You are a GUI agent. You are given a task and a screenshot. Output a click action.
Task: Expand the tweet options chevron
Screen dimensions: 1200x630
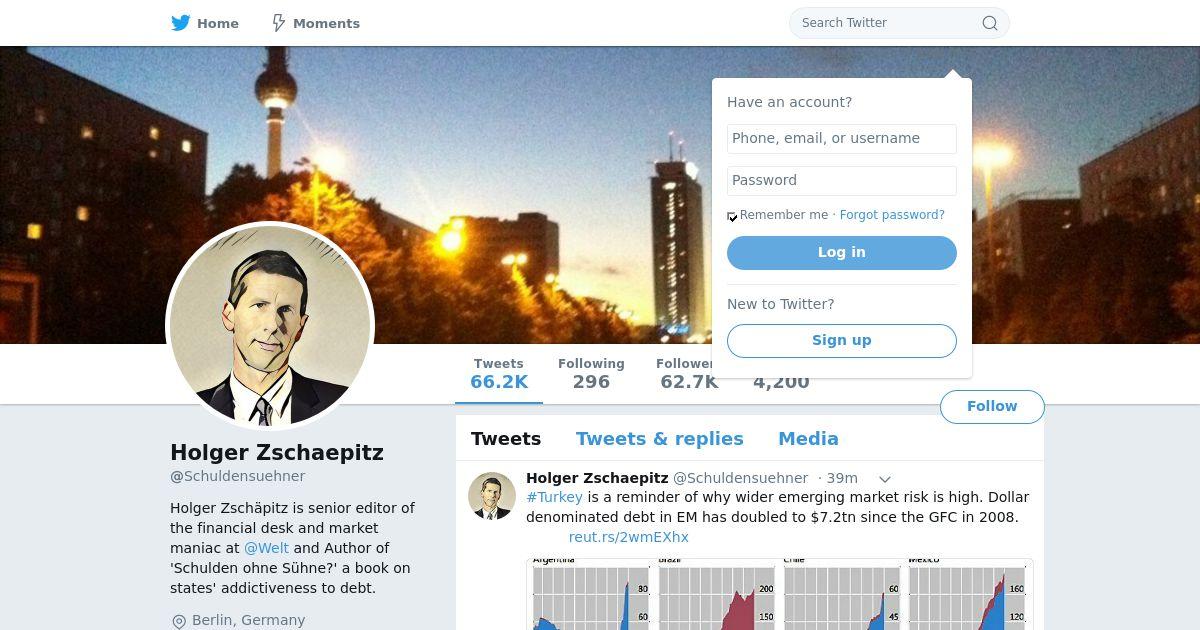click(884, 479)
